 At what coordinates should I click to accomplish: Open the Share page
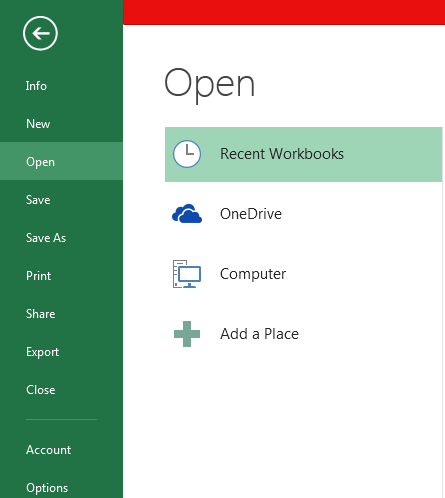tap(61, 314)
